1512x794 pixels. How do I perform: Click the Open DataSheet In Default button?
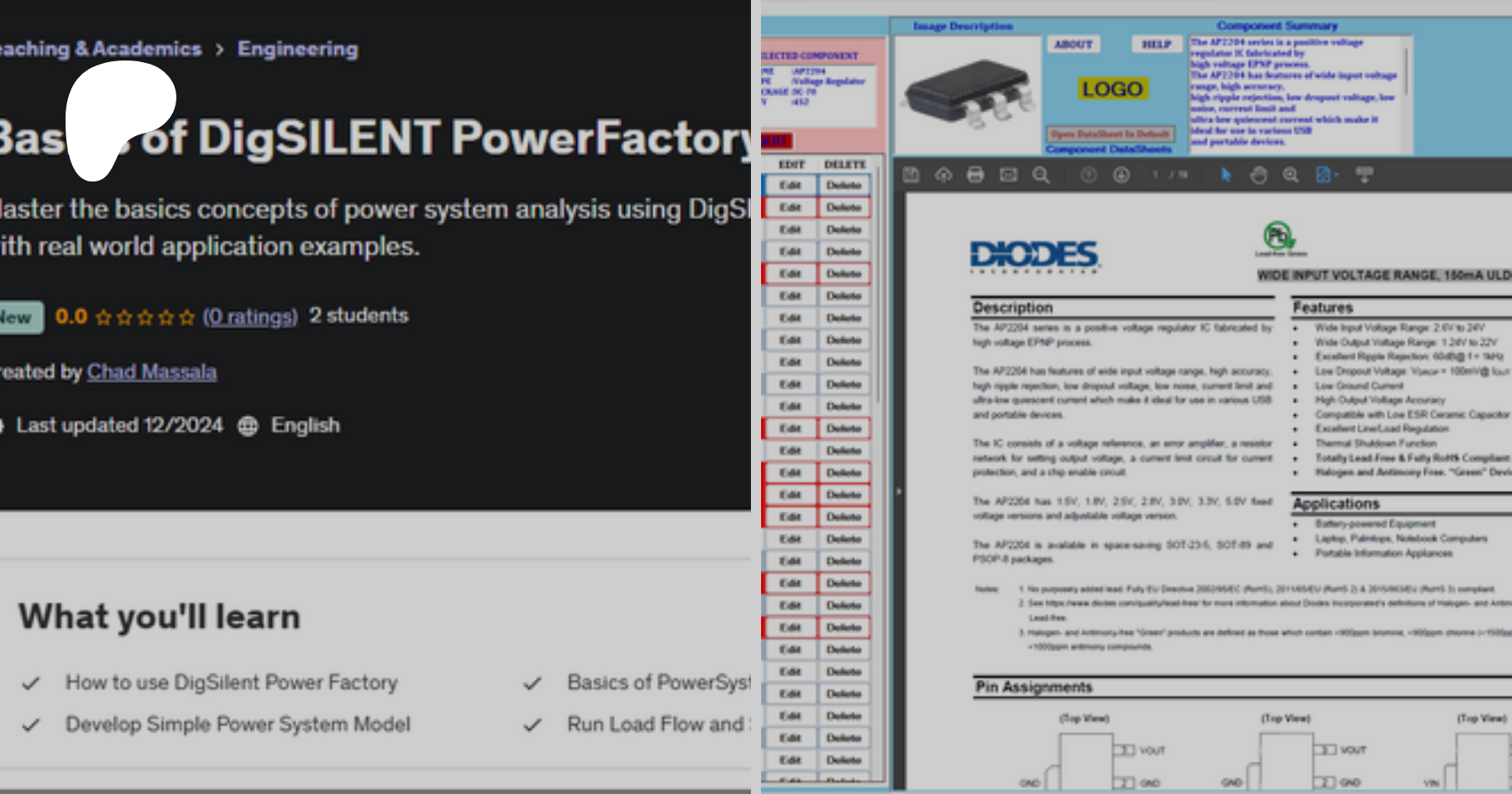tap(1109, 134)
